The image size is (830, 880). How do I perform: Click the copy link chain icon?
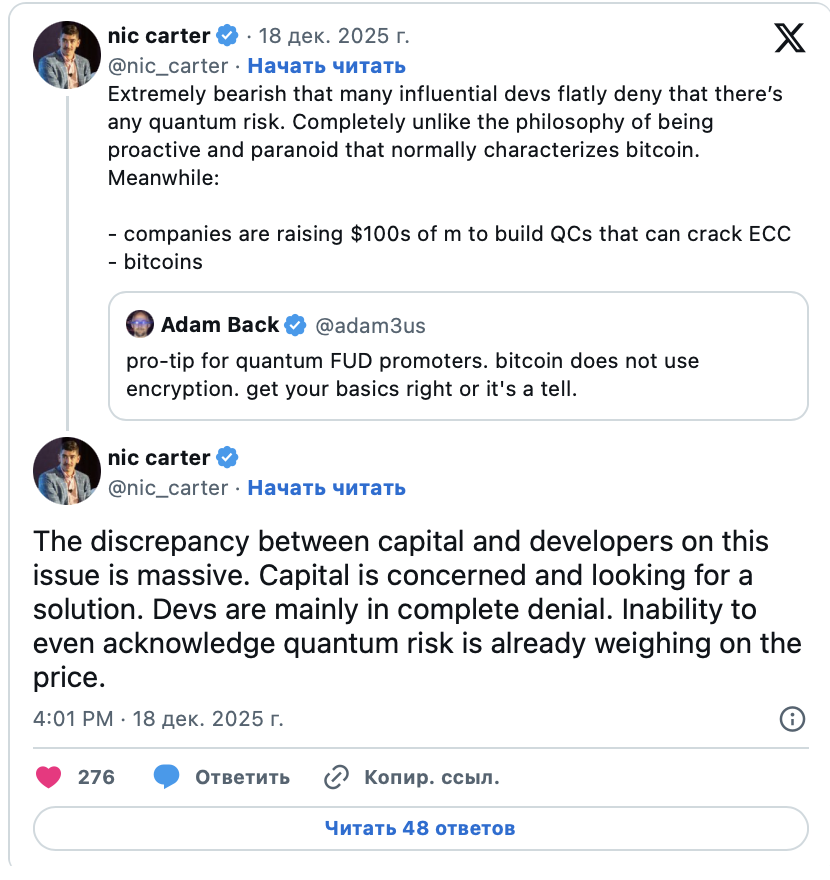pyautogui.click(x=337, y=777)
